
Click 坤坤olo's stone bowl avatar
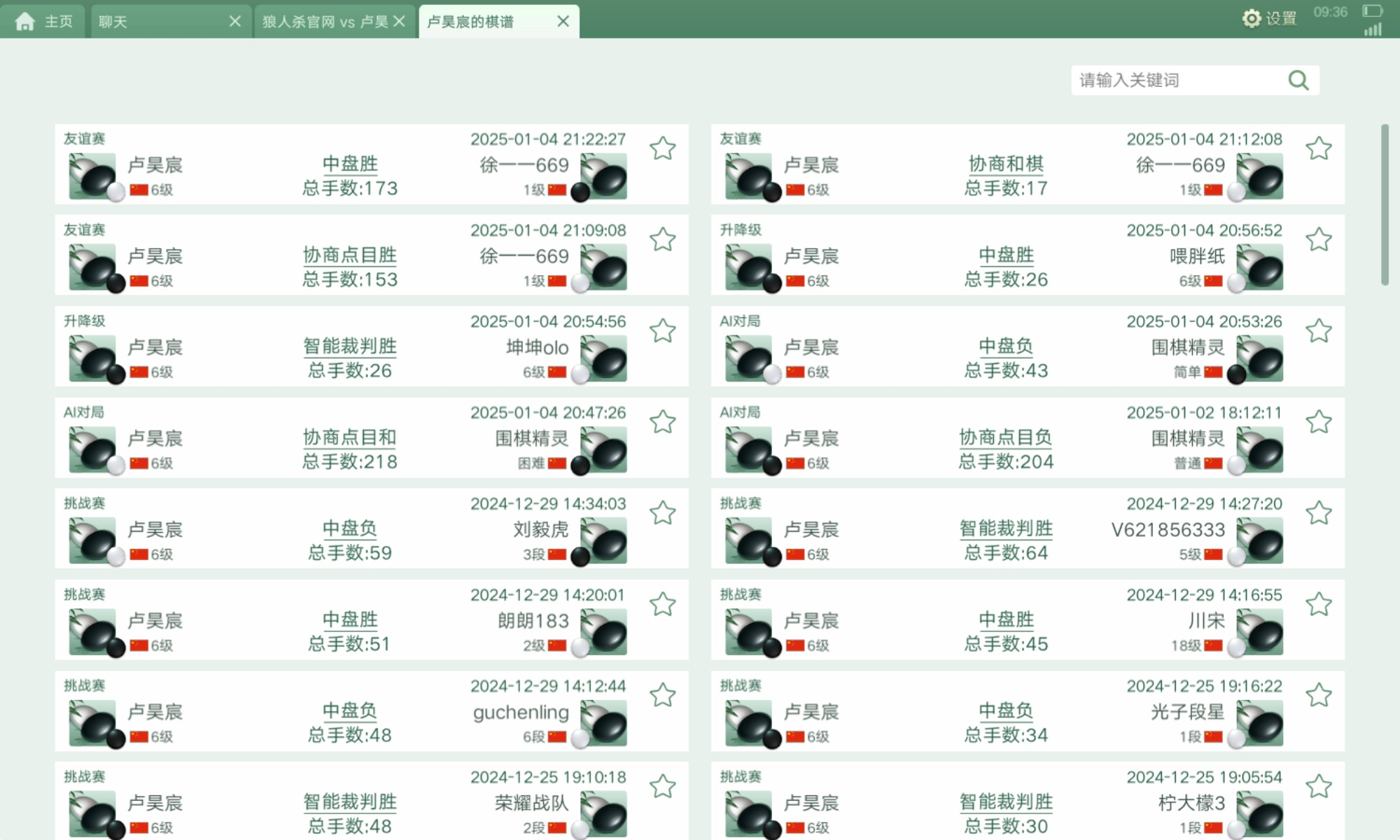coord(604,358)
